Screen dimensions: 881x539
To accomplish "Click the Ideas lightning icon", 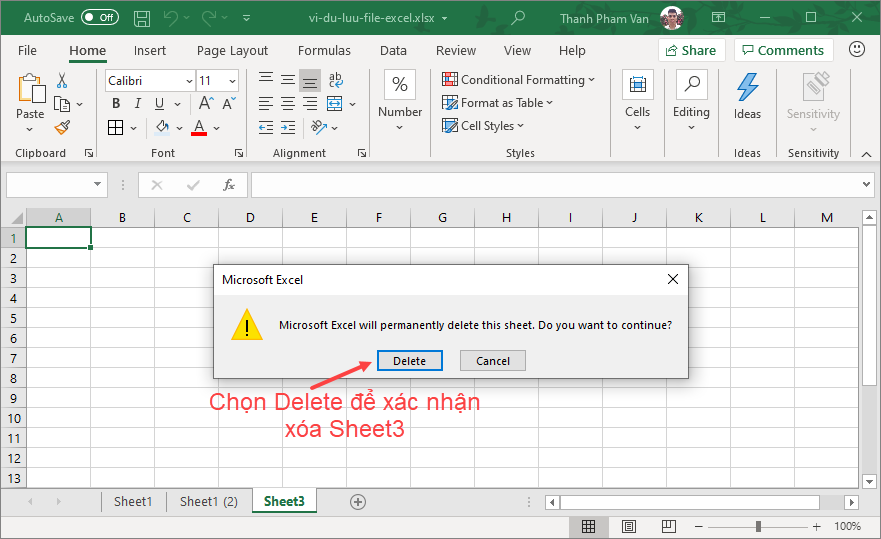I will pos(747,87).
